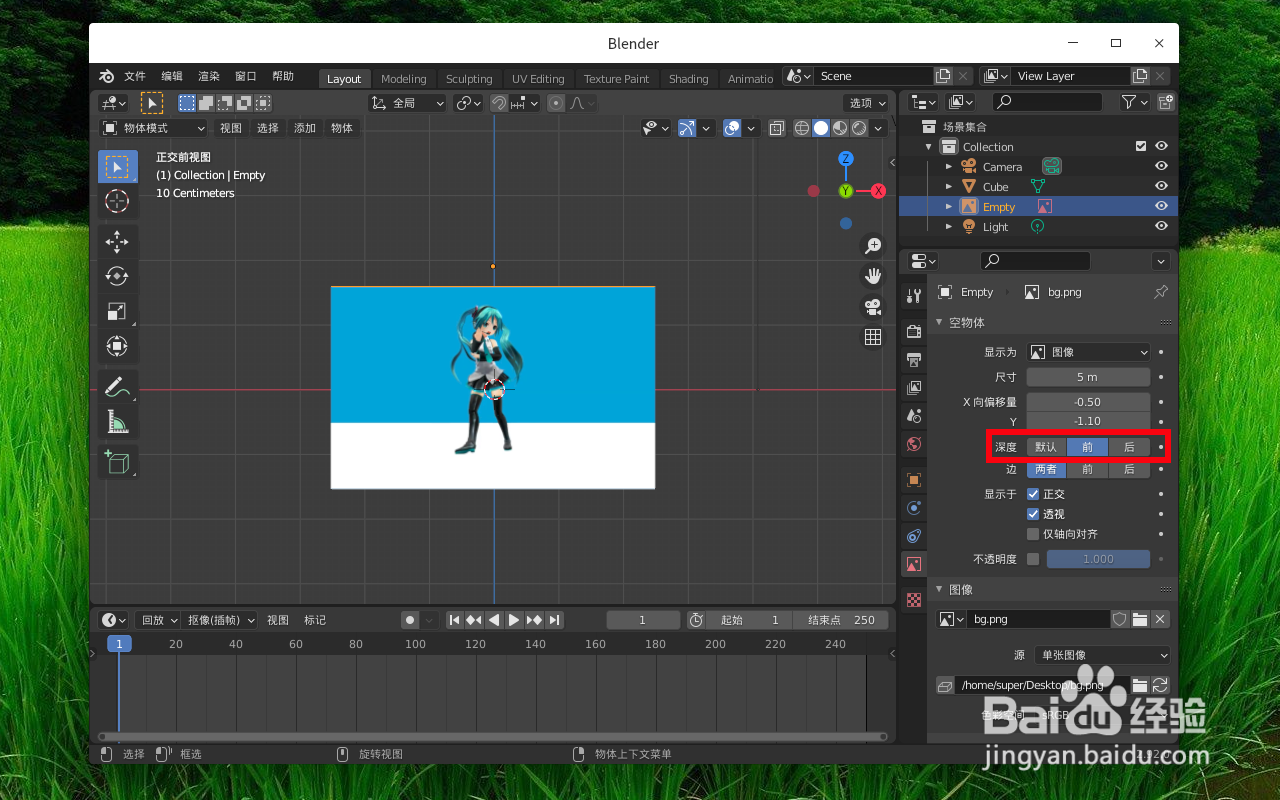
Task: Open the Tool properties tab
Action: [x=913, y=295]
